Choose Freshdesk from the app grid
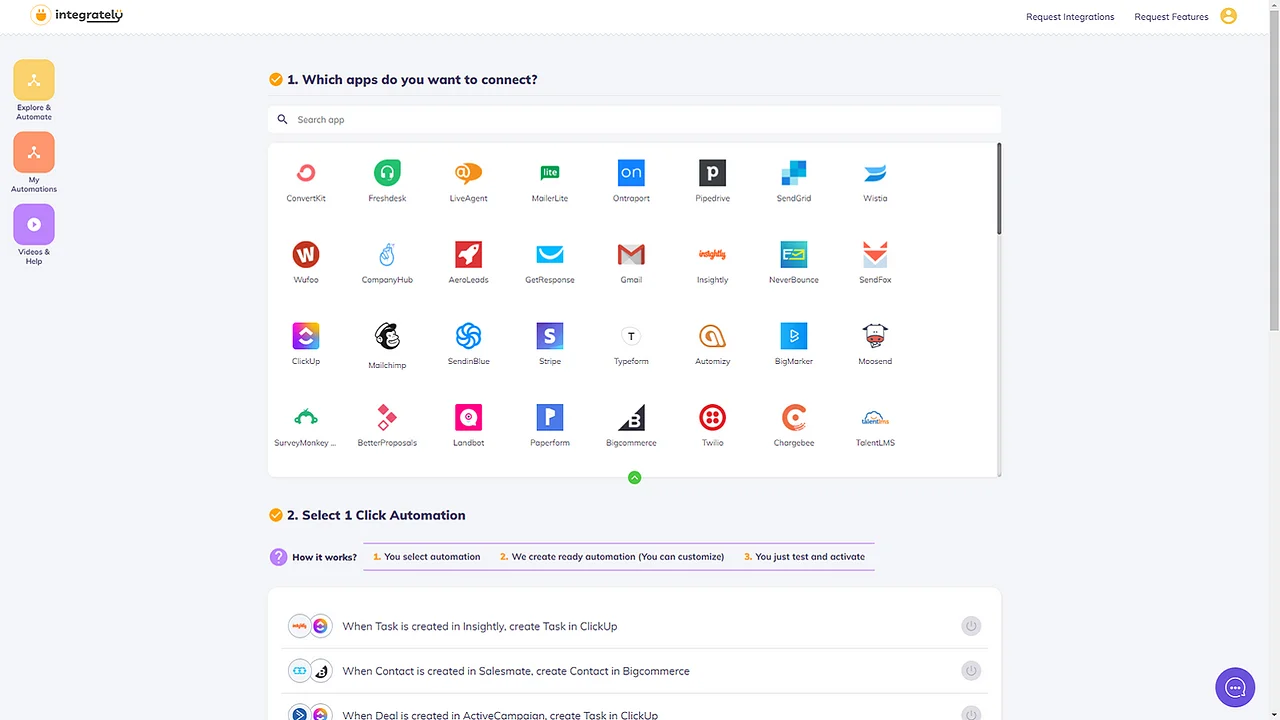Viewport: 1280px width, 720px height. click(x=387, y=172)
